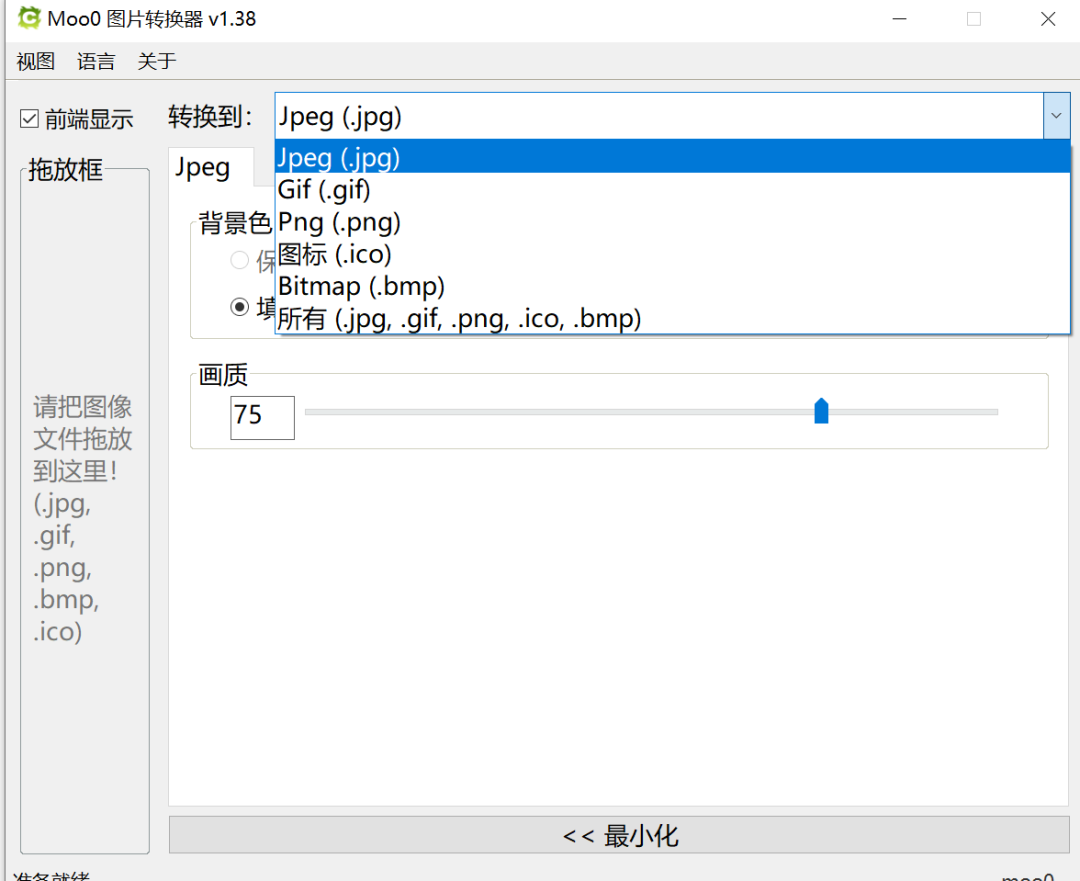This screenshot has height=881, width=1080.
Task: Select Jpeg (.jpg) in the list
Action: 672,157
